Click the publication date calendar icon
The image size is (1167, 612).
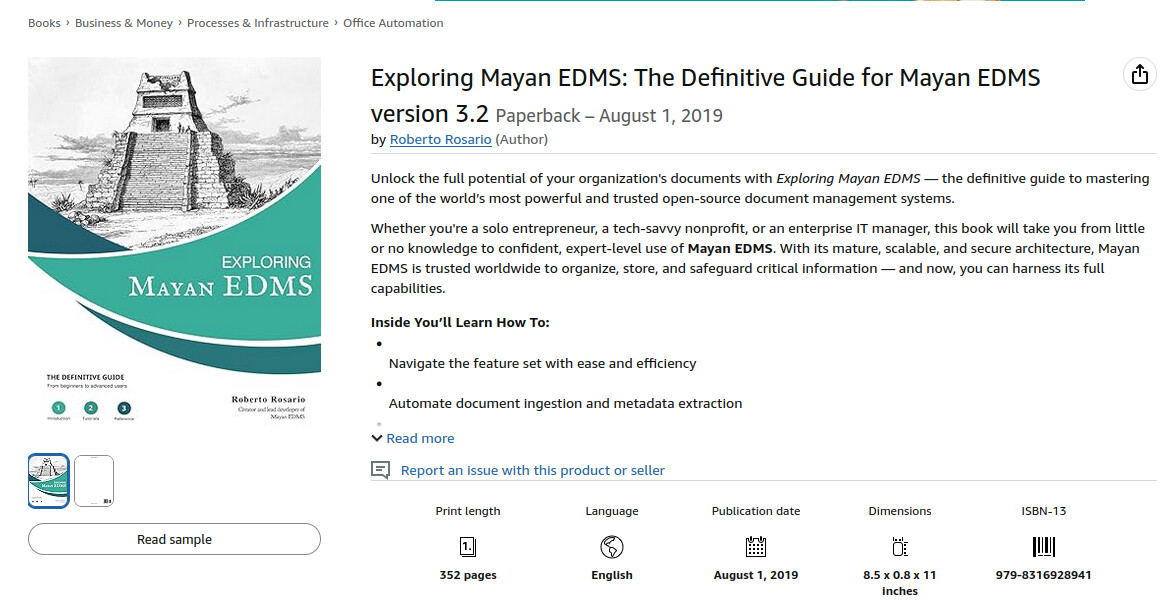click(755, 547)
